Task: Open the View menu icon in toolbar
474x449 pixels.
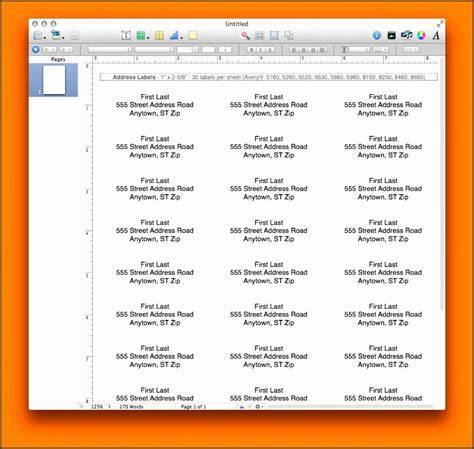Action: point(39,35)
